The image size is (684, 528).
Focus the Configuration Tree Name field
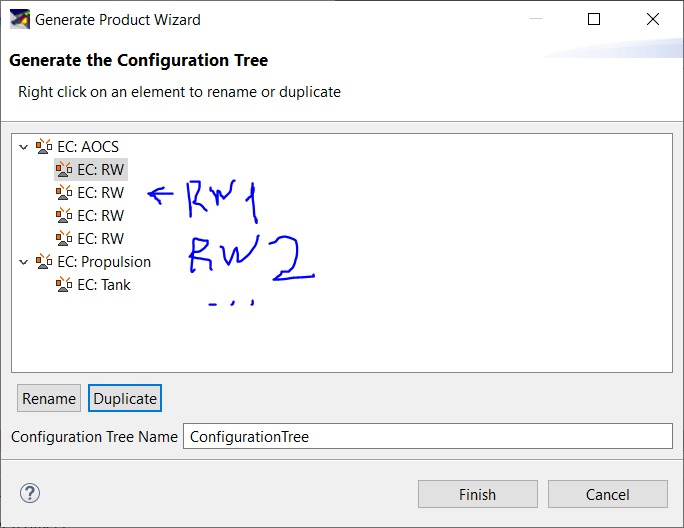[x=428, y=436]
